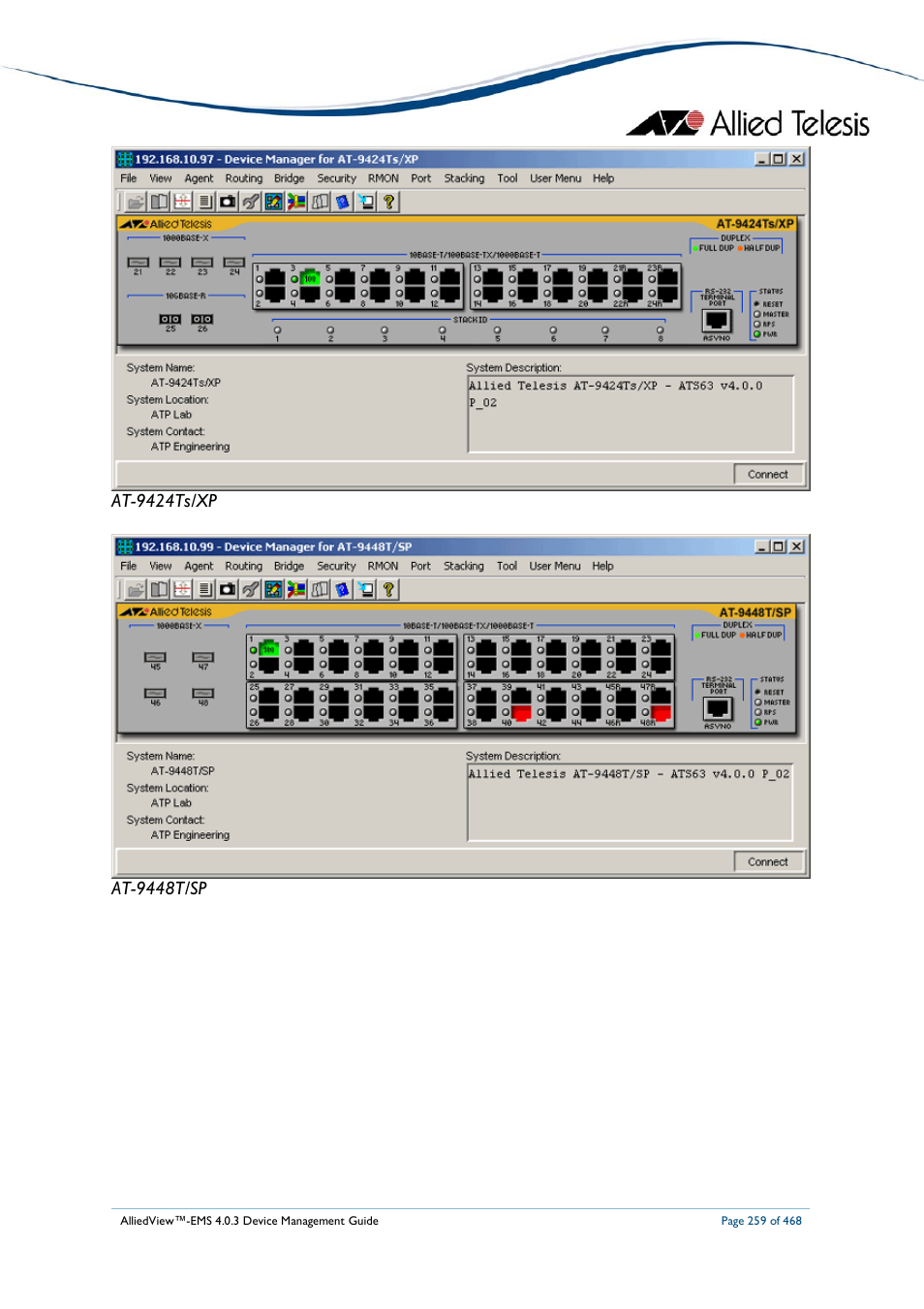Select green active port 3 on AT-9424Ts/XP
Viewport: 924px width, 1309px height.
coord(310,279)
